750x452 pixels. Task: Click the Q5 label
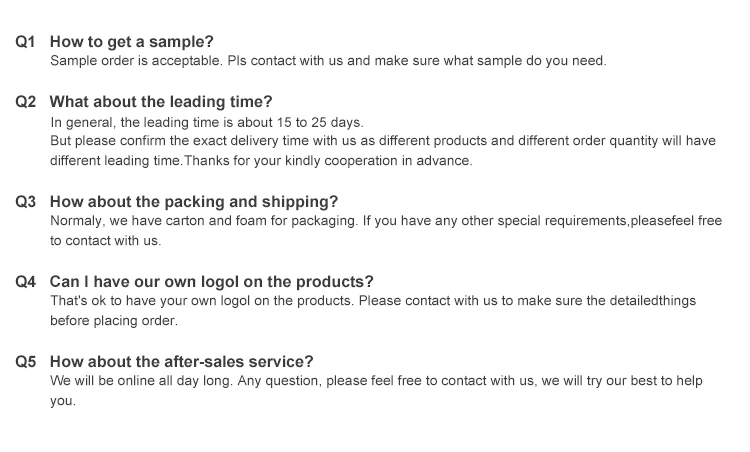coord(25,362)
